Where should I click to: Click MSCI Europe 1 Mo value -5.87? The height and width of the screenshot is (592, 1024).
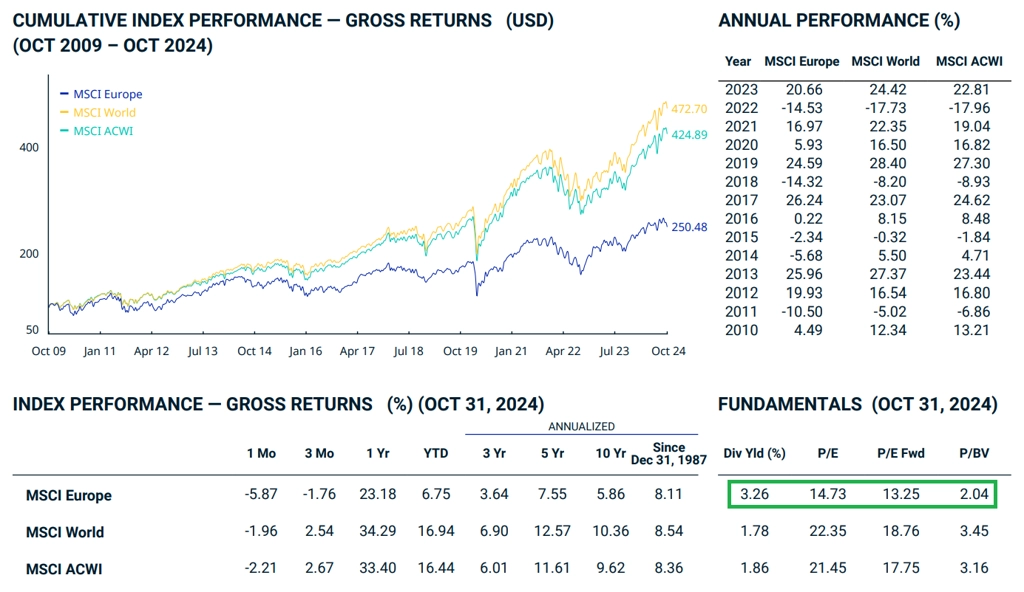261,495
